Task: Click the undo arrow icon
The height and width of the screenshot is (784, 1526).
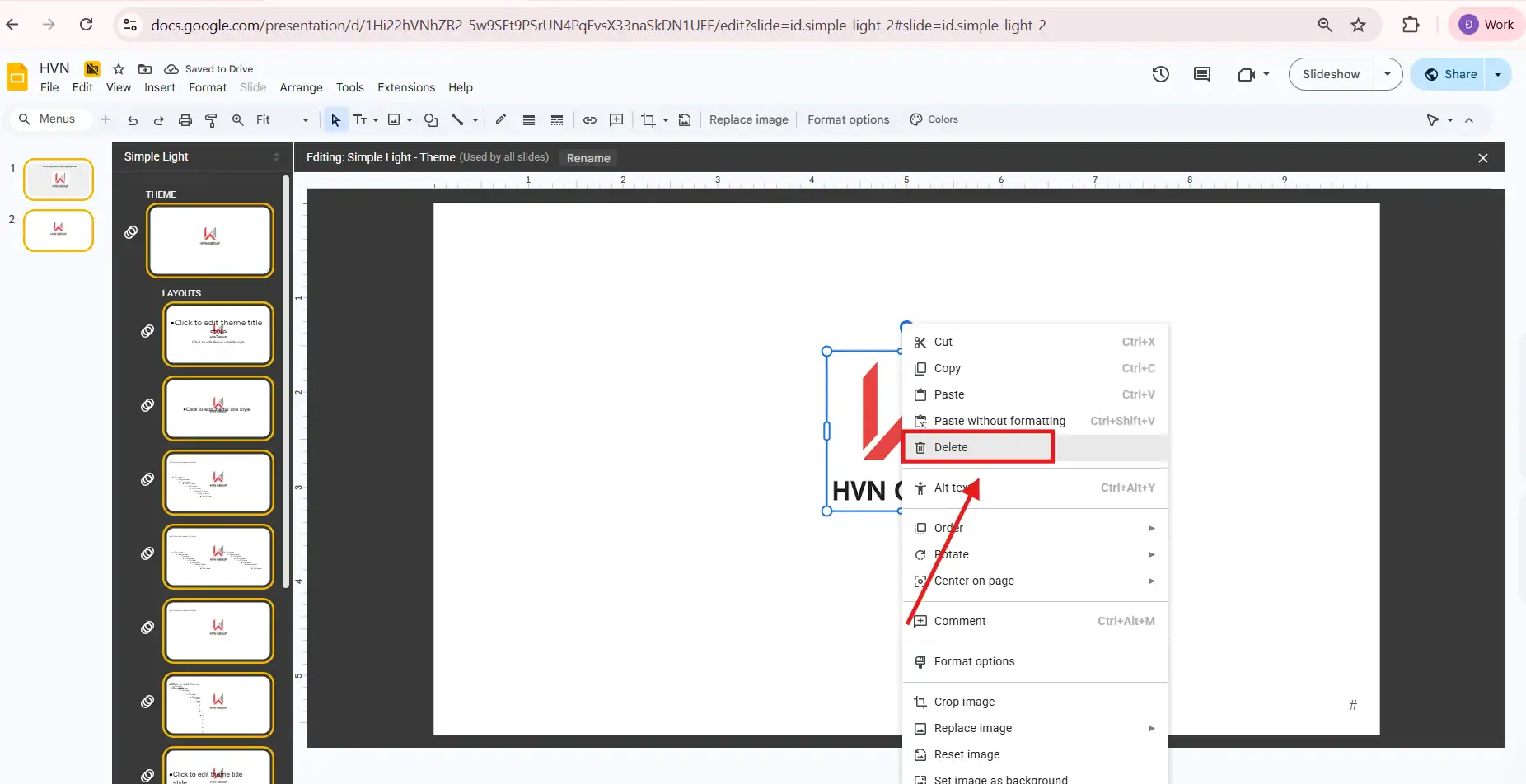Action: coord(133,120)
